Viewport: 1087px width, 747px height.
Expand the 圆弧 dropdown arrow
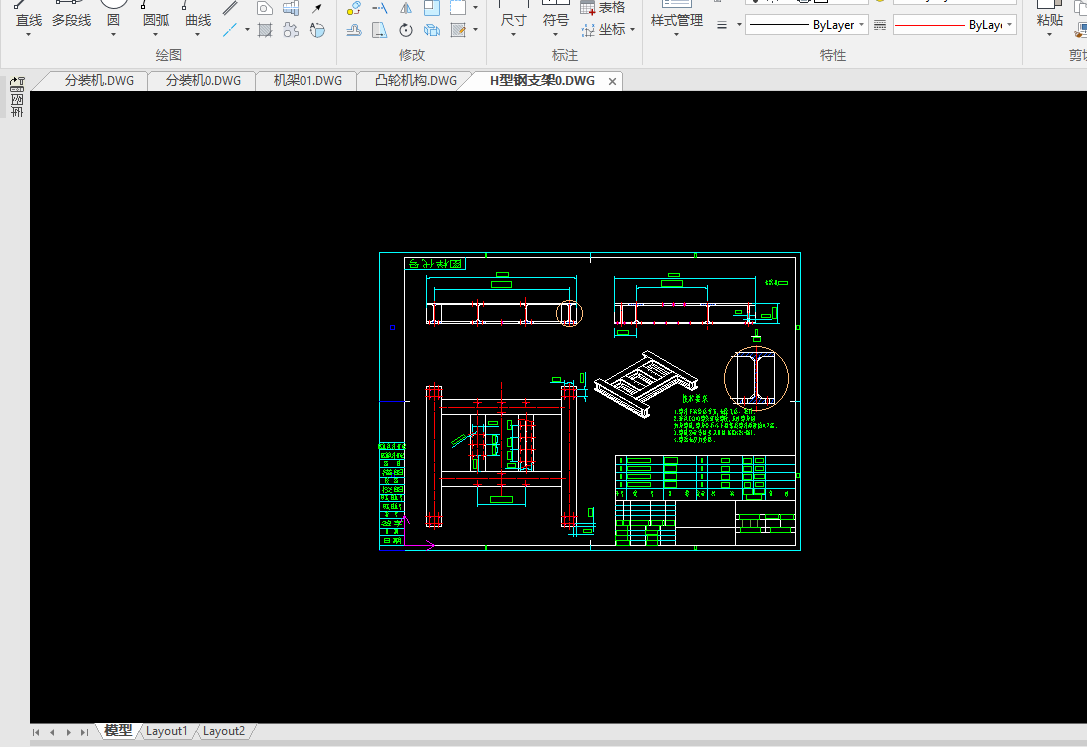coord(155,34)
